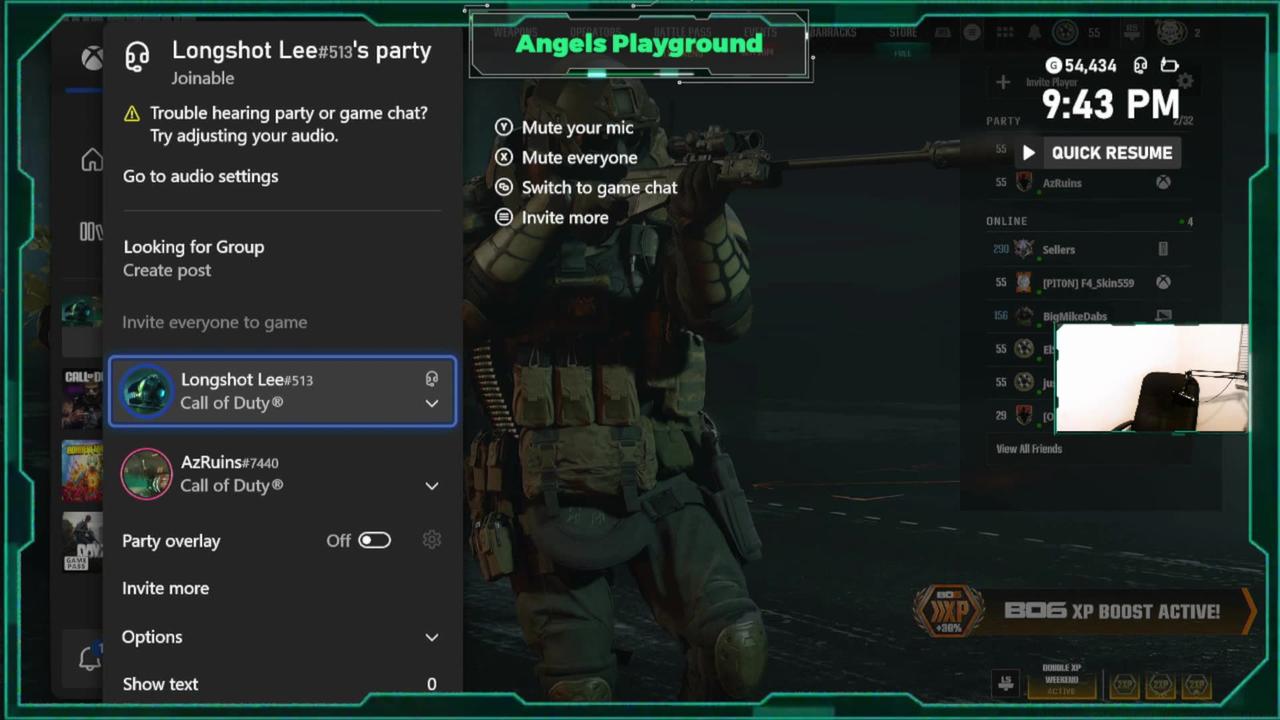Image resolution: width=1280 pixels, height=720 pixels.
Task: Open the Battle Pass tab in game menu
Action: click(x=682, y=33)
